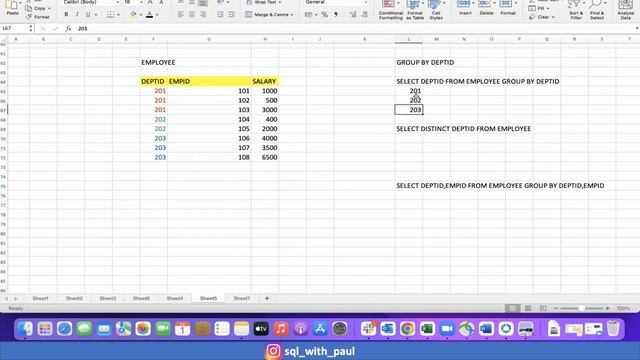Click the Clear eraser button

pos(542,17)
